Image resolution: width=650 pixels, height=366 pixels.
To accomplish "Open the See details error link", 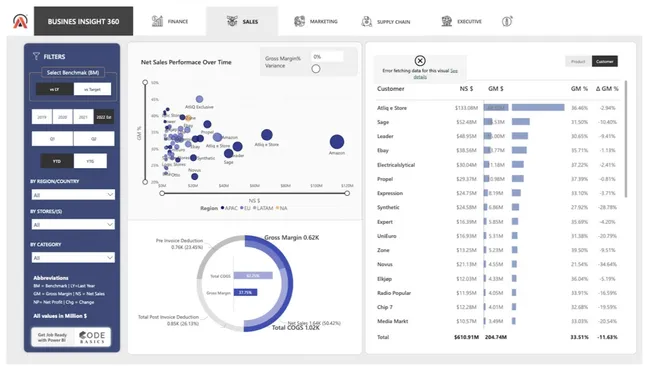I will 435,74.
